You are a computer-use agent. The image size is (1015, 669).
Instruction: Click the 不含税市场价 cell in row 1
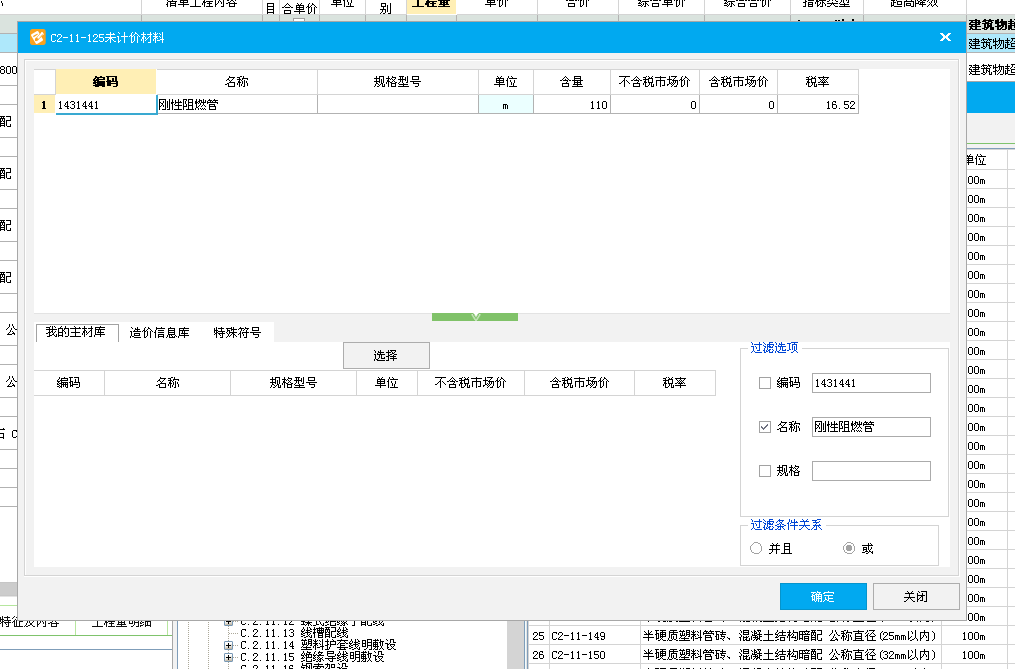(654, 105)
